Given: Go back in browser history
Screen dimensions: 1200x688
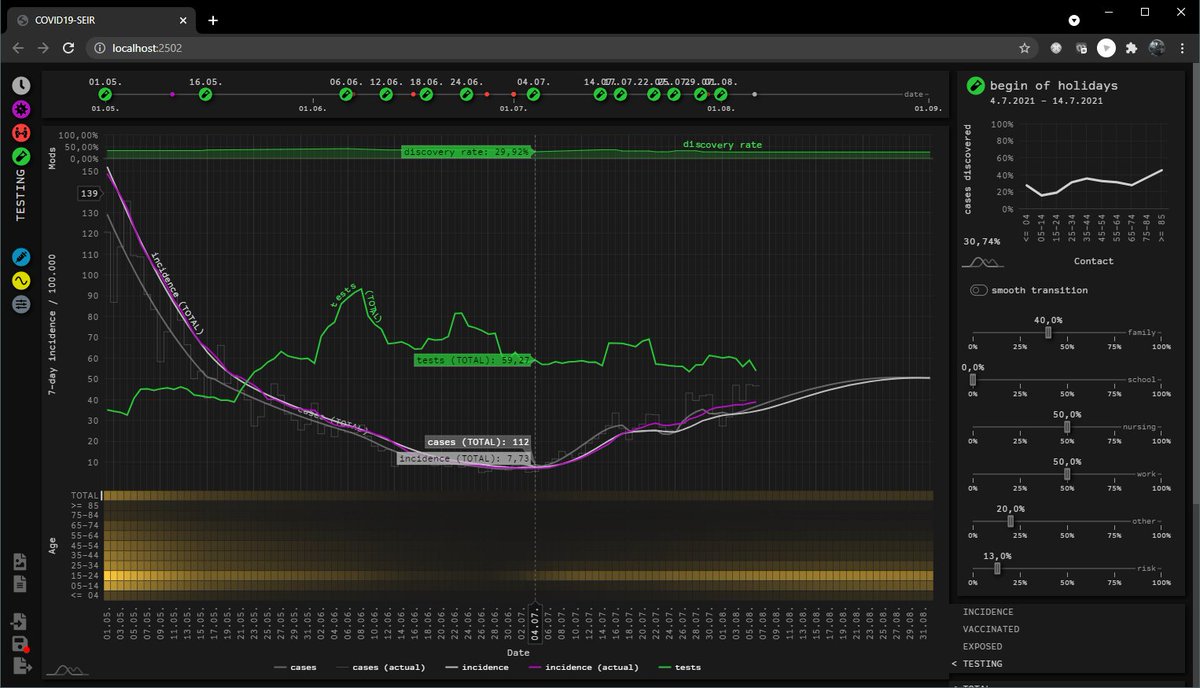Looking at the screenshot, I should [x=19, y=47].
